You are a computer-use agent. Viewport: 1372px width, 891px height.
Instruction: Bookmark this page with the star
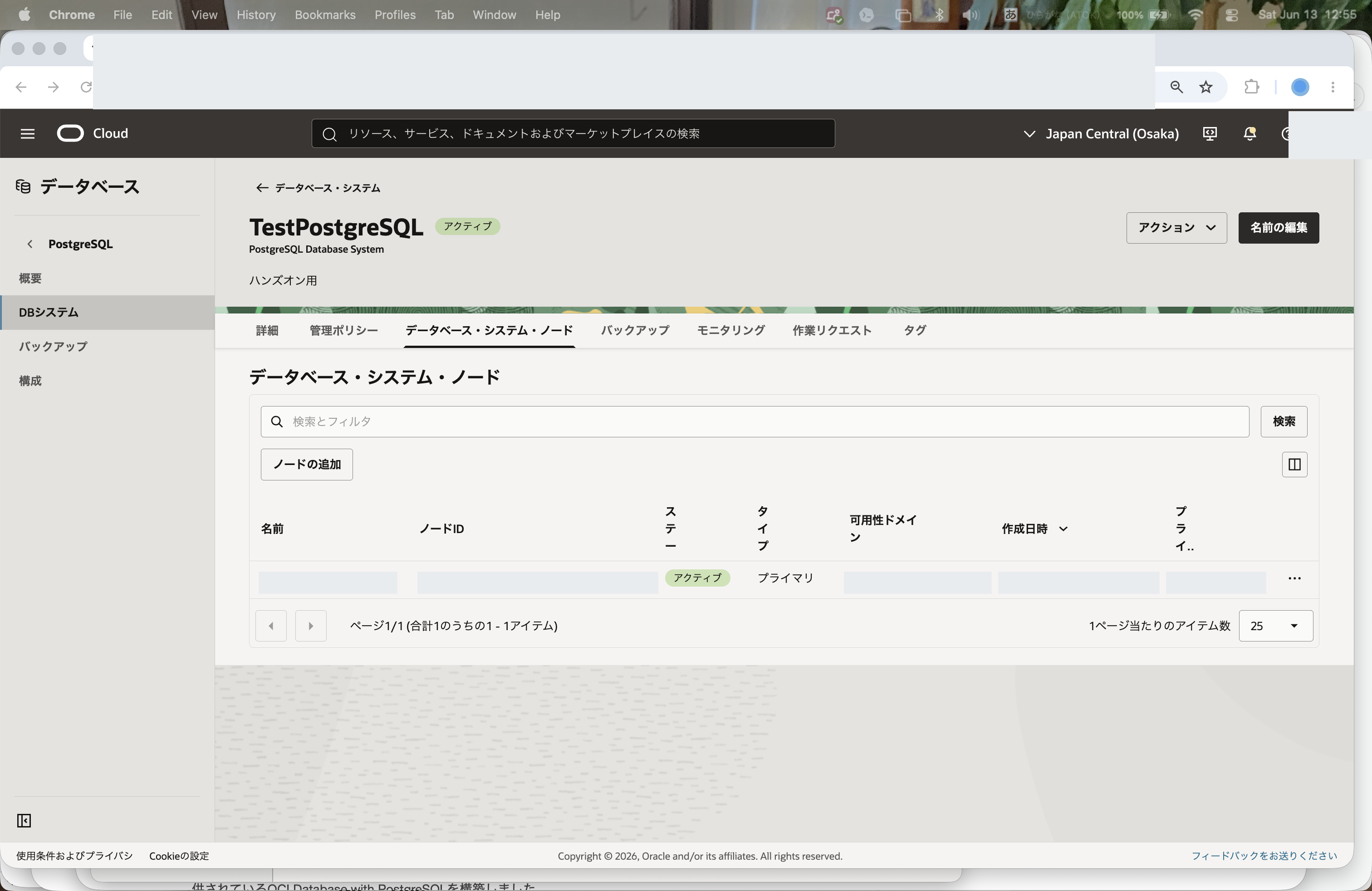pos(1206,87)
